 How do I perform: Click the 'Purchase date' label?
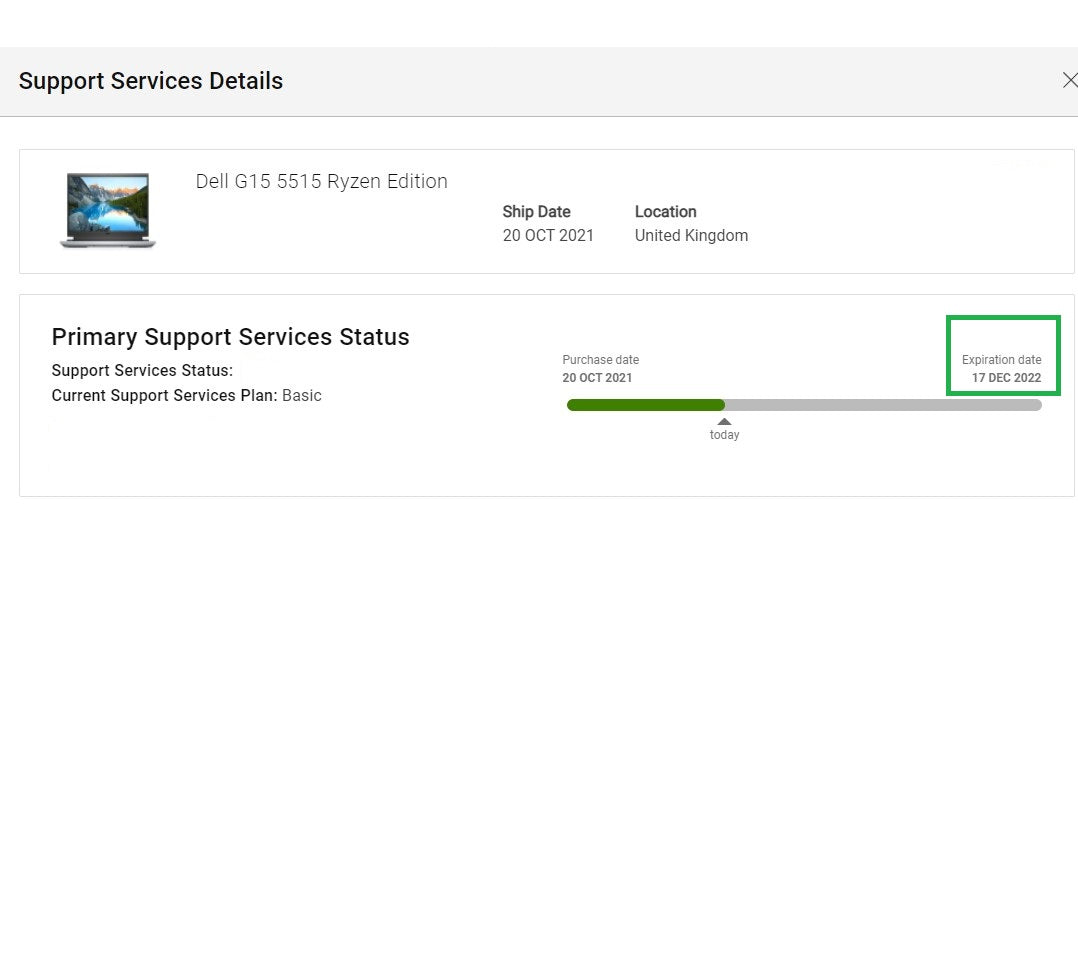(601, 359)
